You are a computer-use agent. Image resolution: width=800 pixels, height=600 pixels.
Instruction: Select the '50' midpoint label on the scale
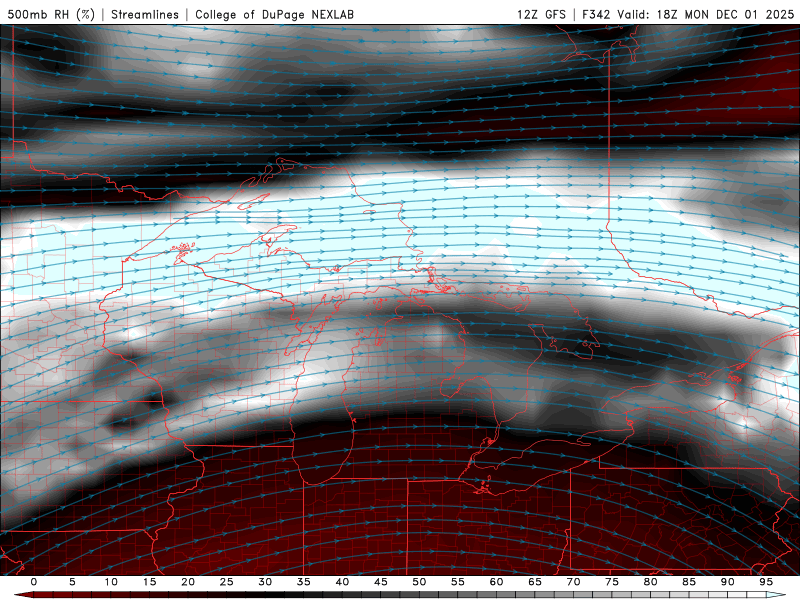[x=419, y=582]
